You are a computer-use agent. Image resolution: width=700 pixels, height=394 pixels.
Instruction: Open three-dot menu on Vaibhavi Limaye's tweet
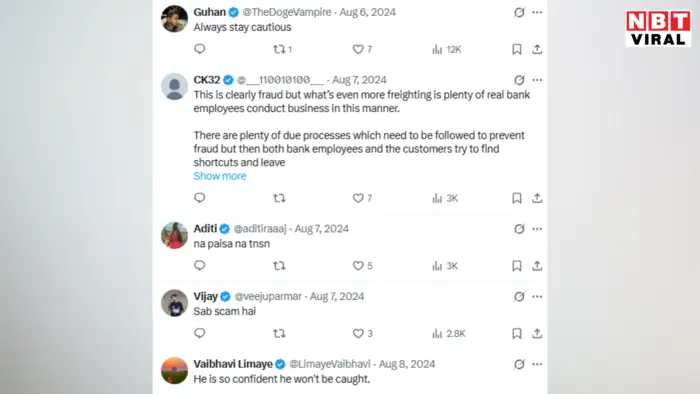click(x=537, y=364)
